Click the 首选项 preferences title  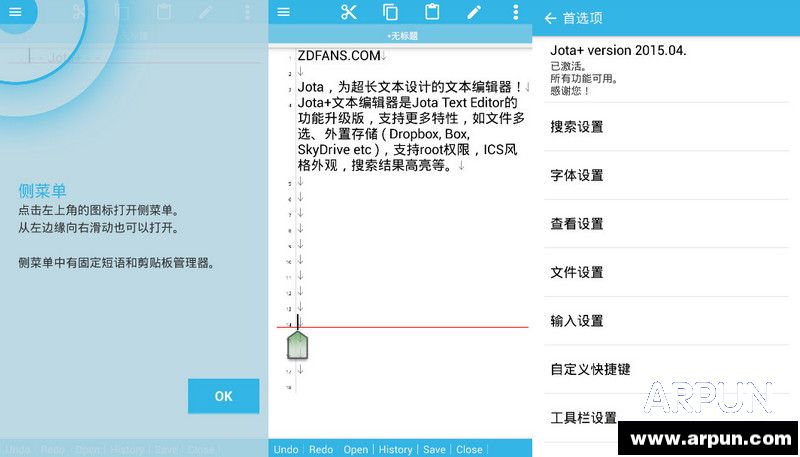click(x=582, y=18)
